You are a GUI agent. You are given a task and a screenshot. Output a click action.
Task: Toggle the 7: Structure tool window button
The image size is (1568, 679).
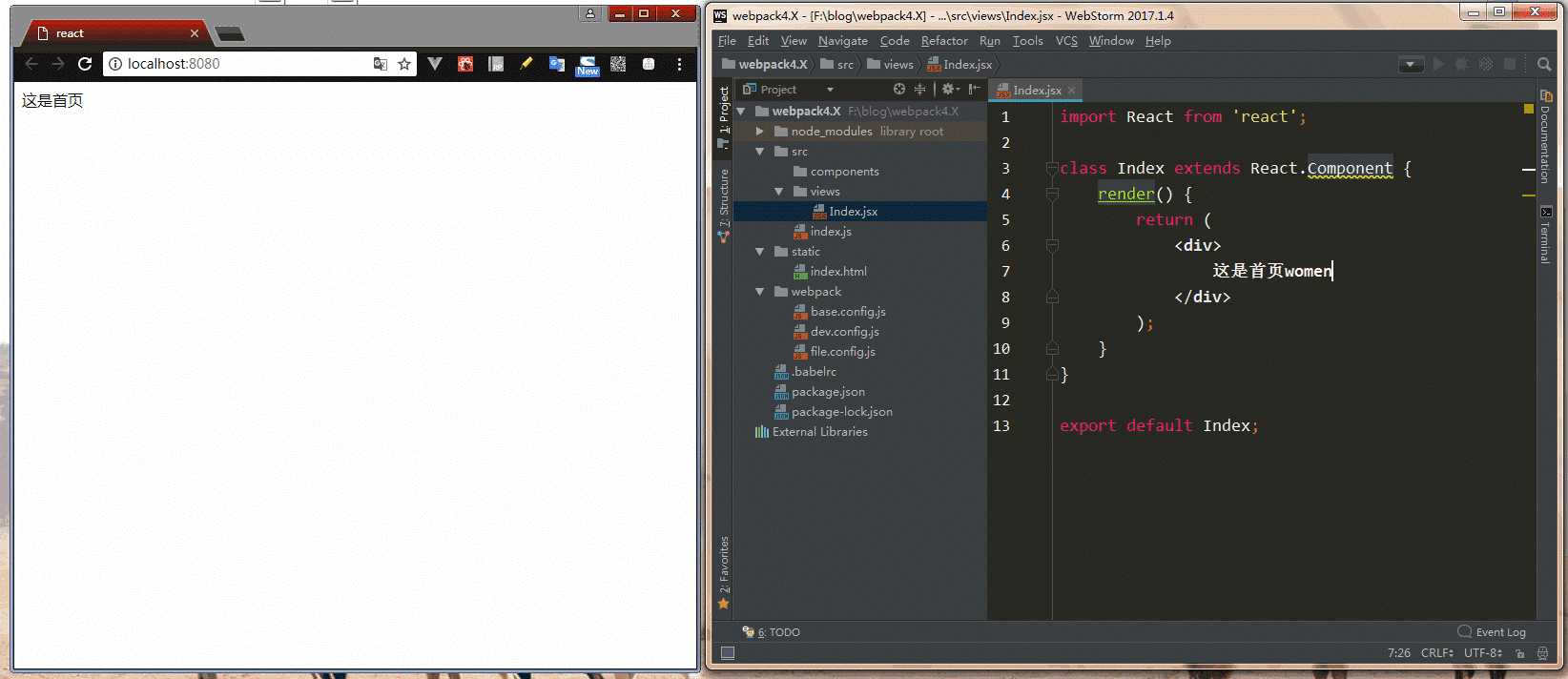723,204
